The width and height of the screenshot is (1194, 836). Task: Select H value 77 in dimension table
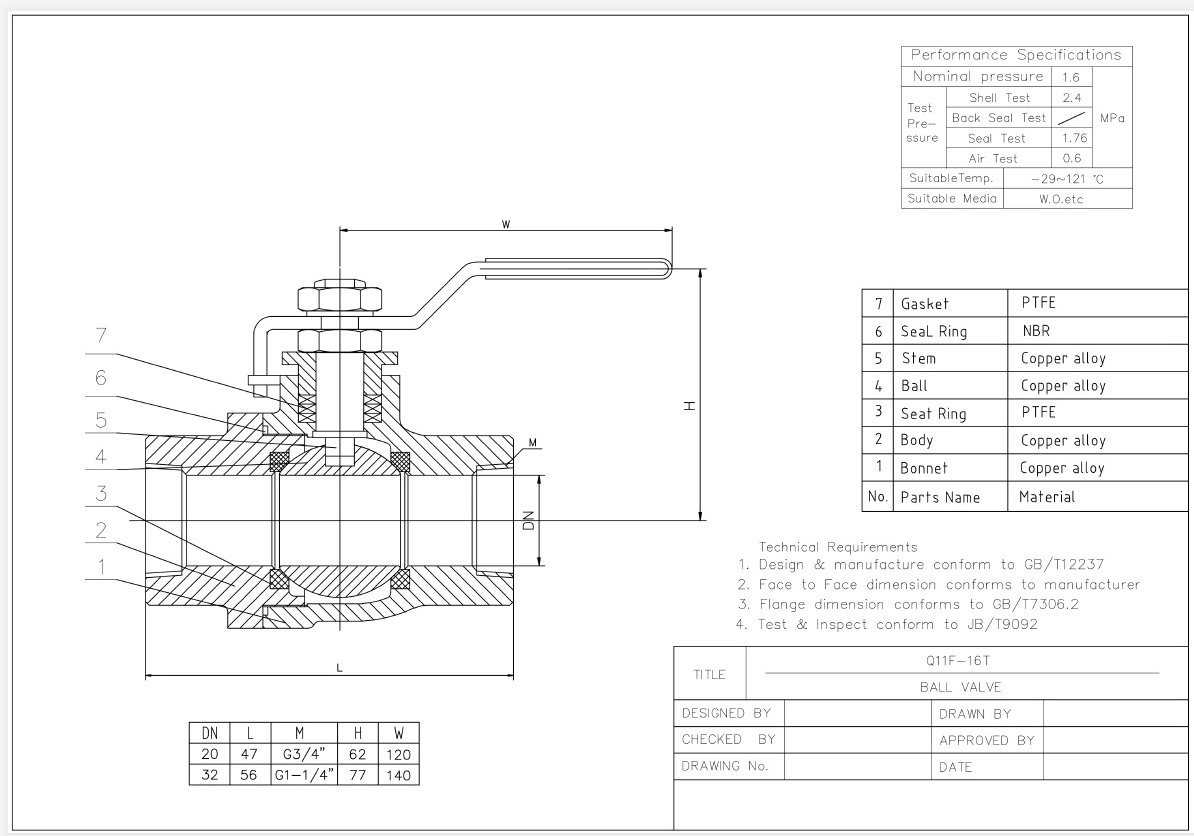tap(357, 775)
